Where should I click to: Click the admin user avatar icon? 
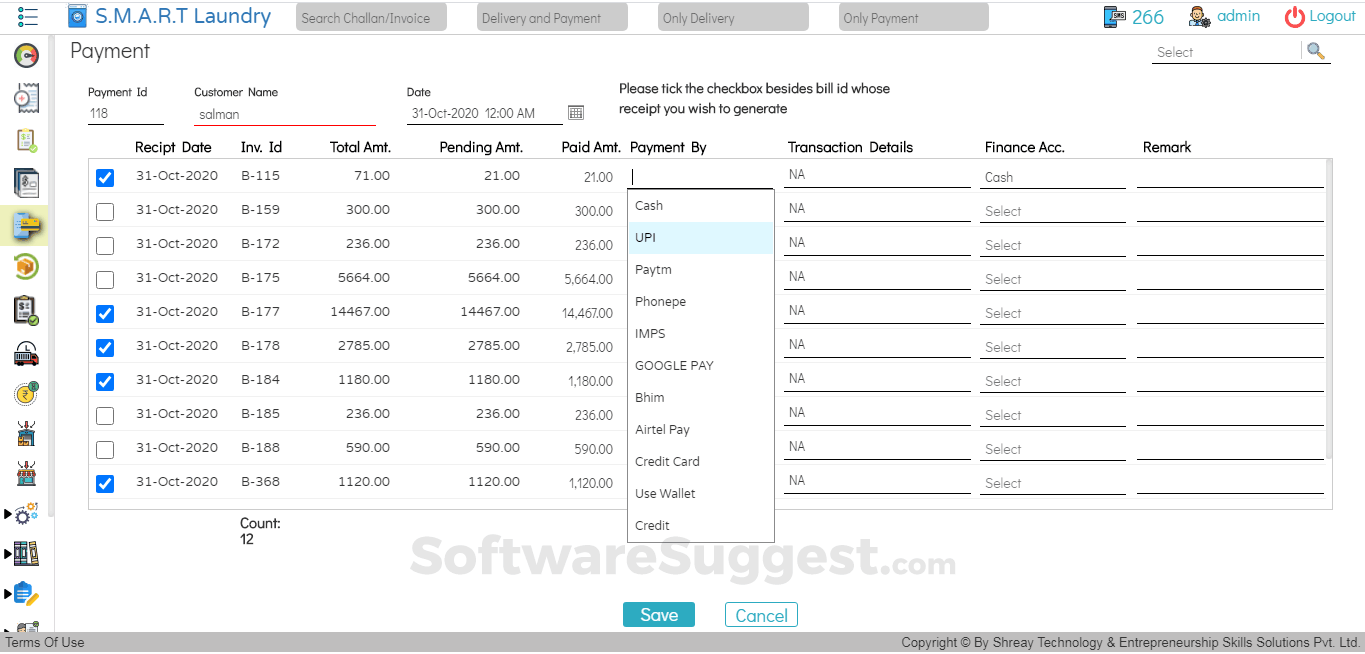click(x=1199, y=17)
